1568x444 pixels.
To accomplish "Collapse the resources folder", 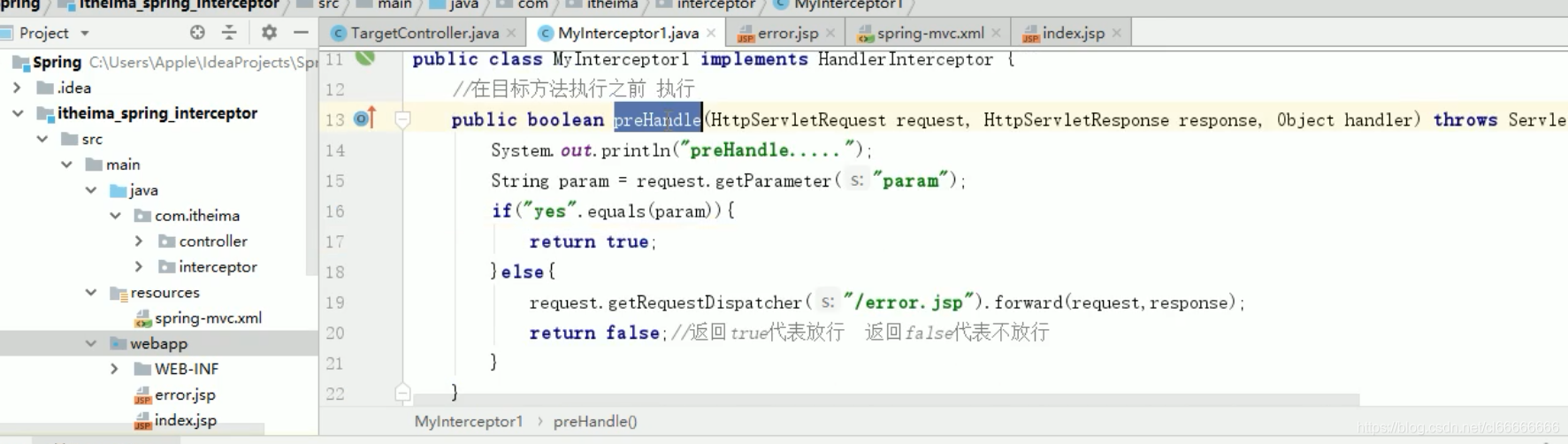I will click(91, 292).
